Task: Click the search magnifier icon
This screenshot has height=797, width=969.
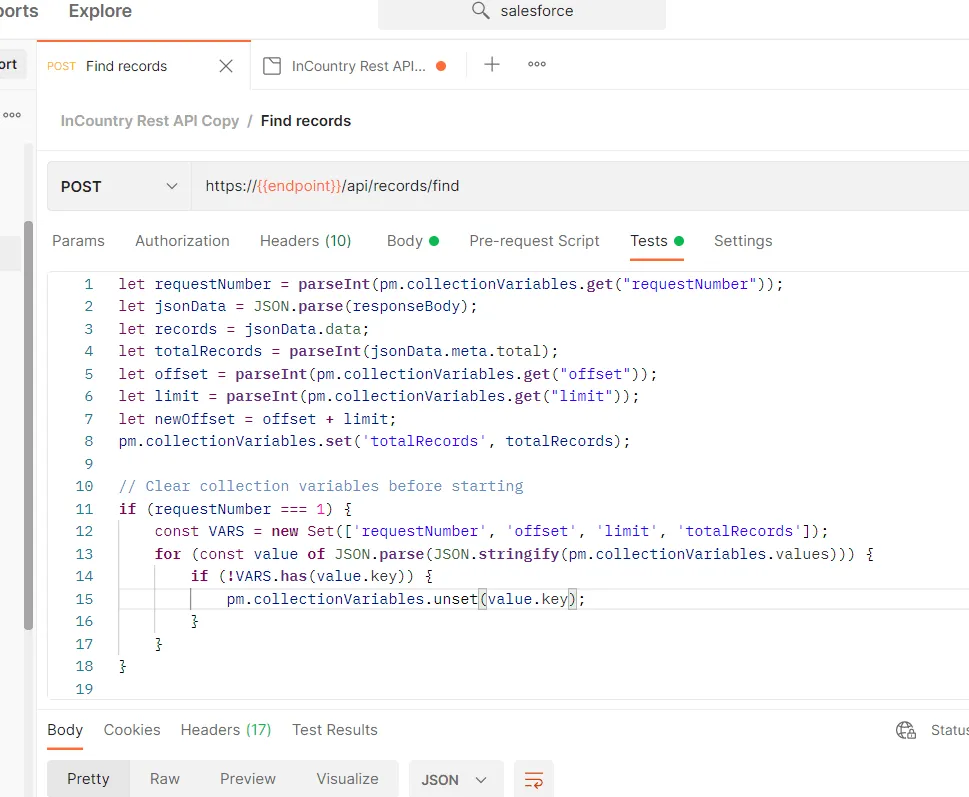Action: pyautogui.click(x=481, y=12)
